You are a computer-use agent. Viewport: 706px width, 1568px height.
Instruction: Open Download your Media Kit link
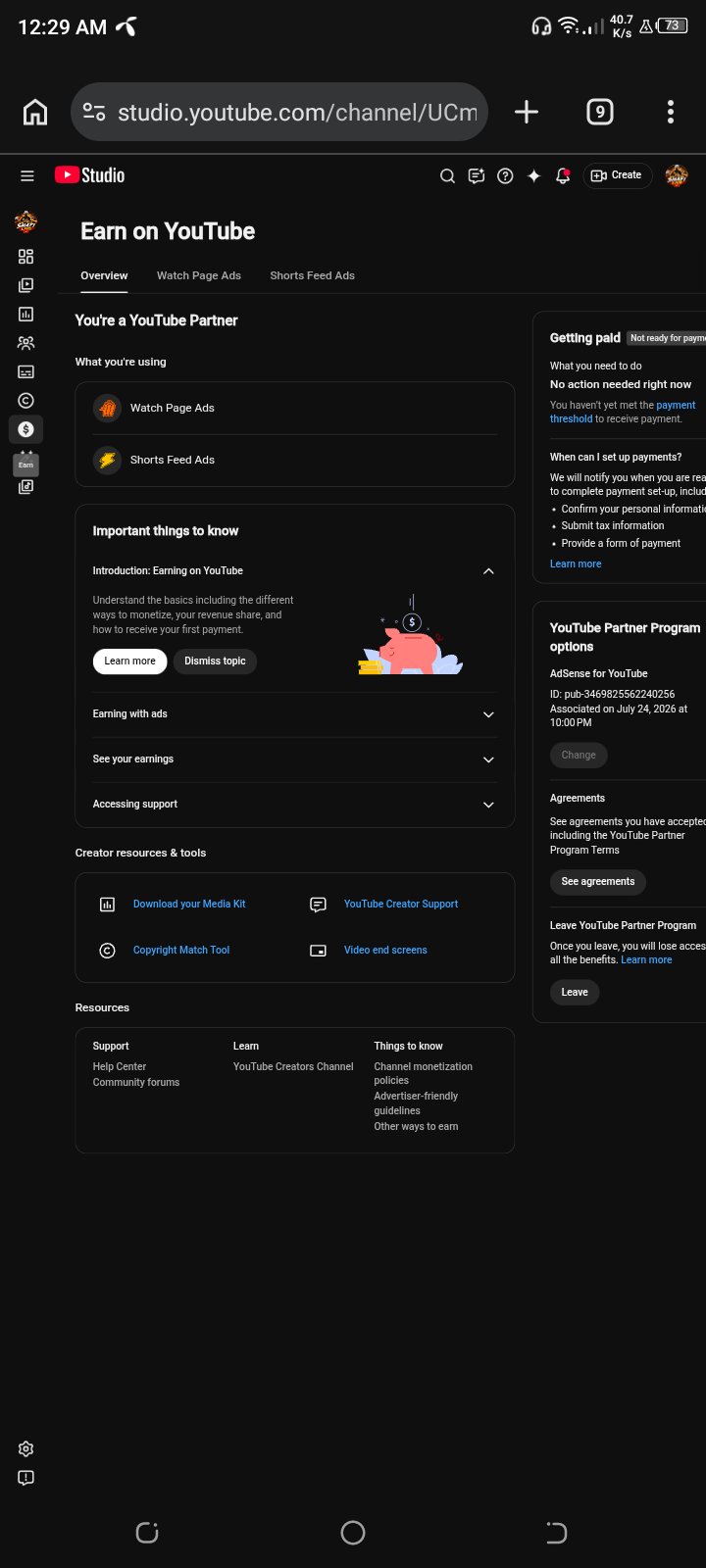pyautogui.click(x=189, y=904)
